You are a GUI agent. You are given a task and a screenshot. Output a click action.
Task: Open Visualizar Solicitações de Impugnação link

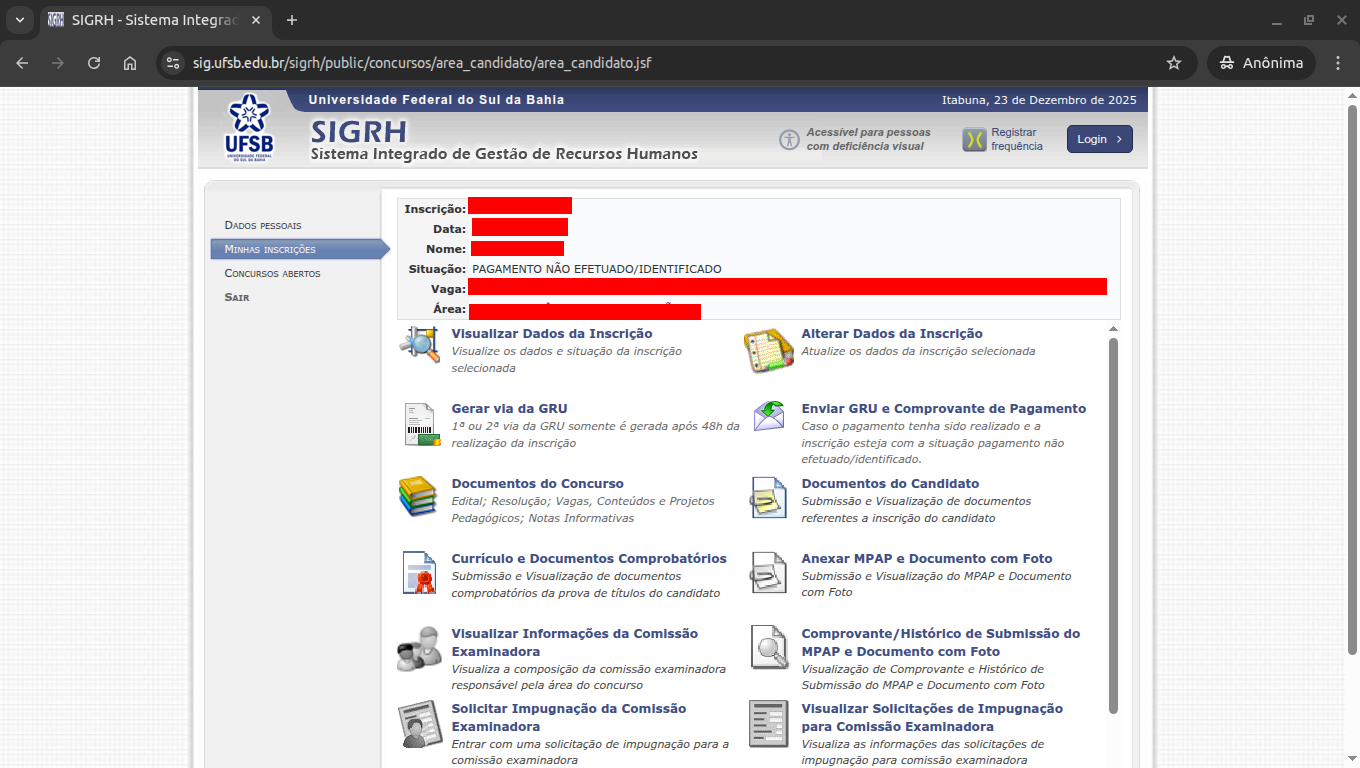click(931, 717)
